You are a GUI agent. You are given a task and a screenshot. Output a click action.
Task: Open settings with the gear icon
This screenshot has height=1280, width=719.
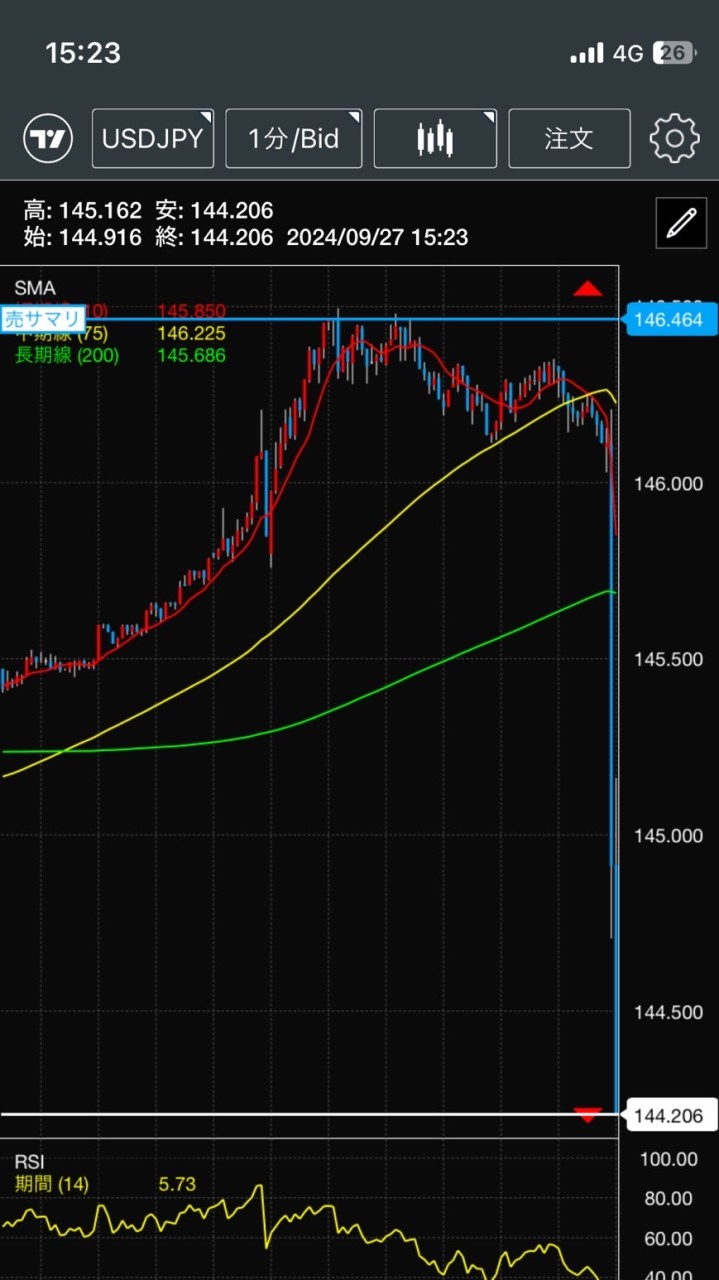675,138
